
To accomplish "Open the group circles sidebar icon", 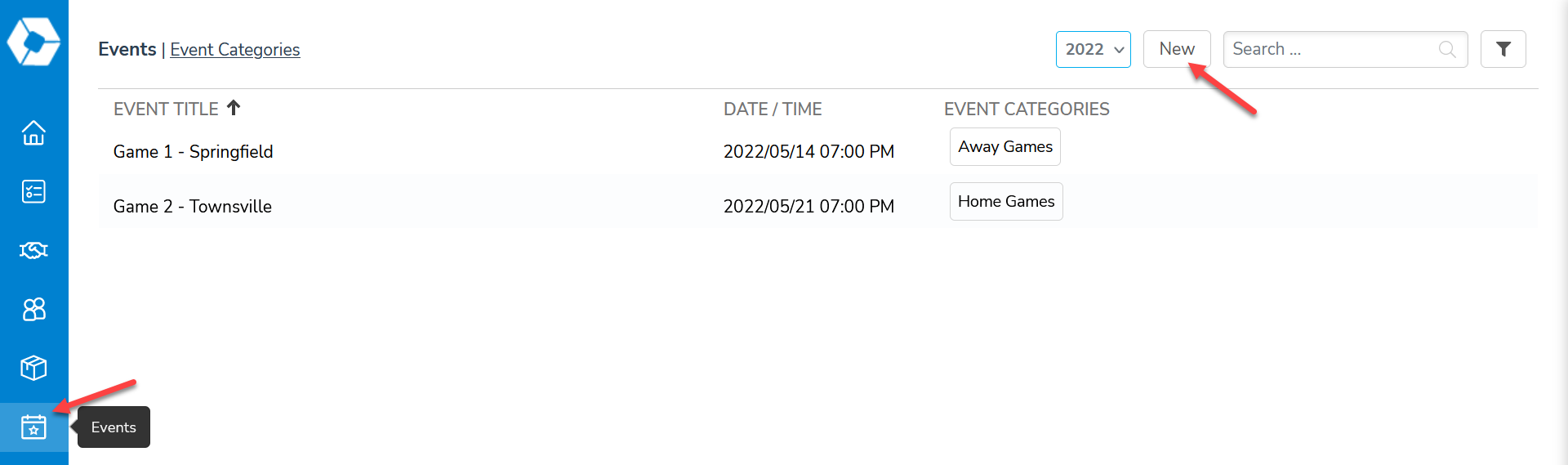I will tap(33, 309).
